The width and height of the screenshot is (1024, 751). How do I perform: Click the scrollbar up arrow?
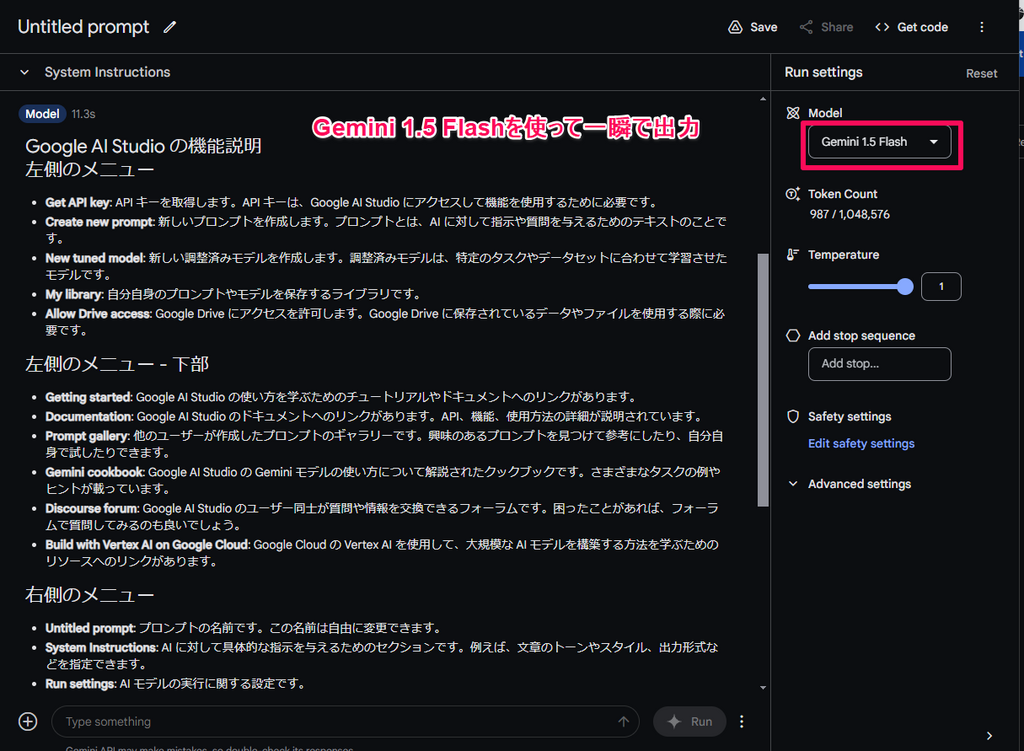pos(763,99)
